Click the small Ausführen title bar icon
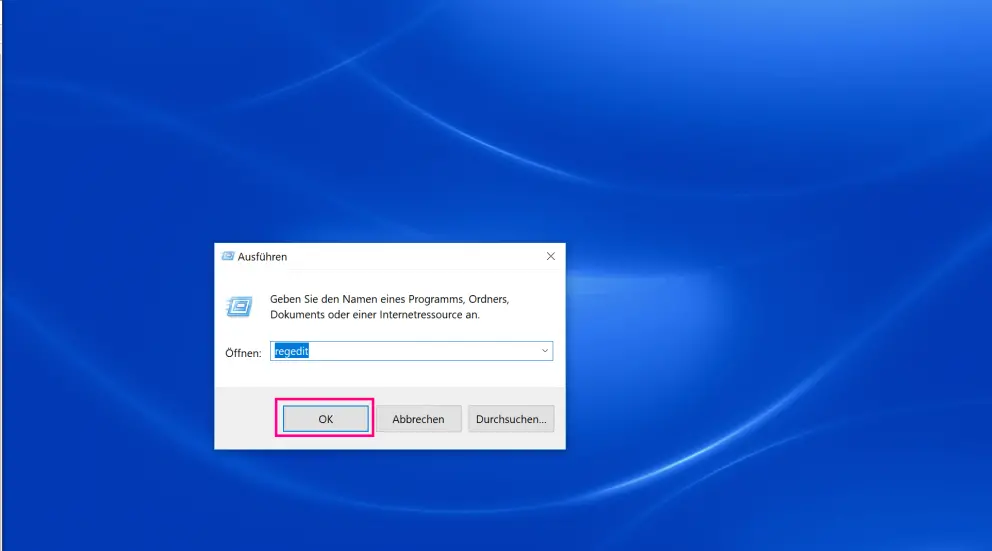Viewport: 992px width, 551px height. [x=227, y=257]
